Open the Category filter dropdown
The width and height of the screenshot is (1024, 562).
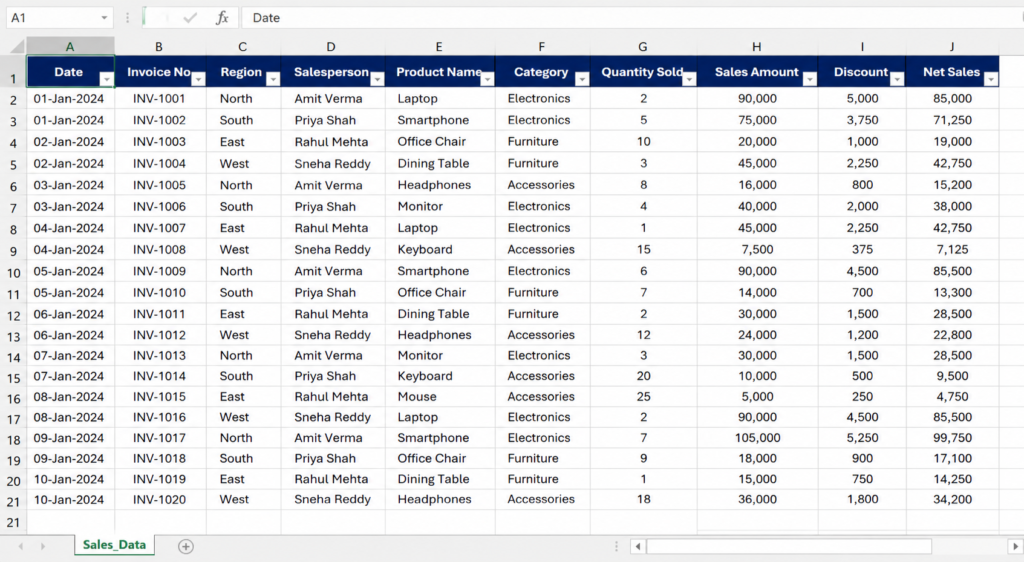click(x=582, y=79)
